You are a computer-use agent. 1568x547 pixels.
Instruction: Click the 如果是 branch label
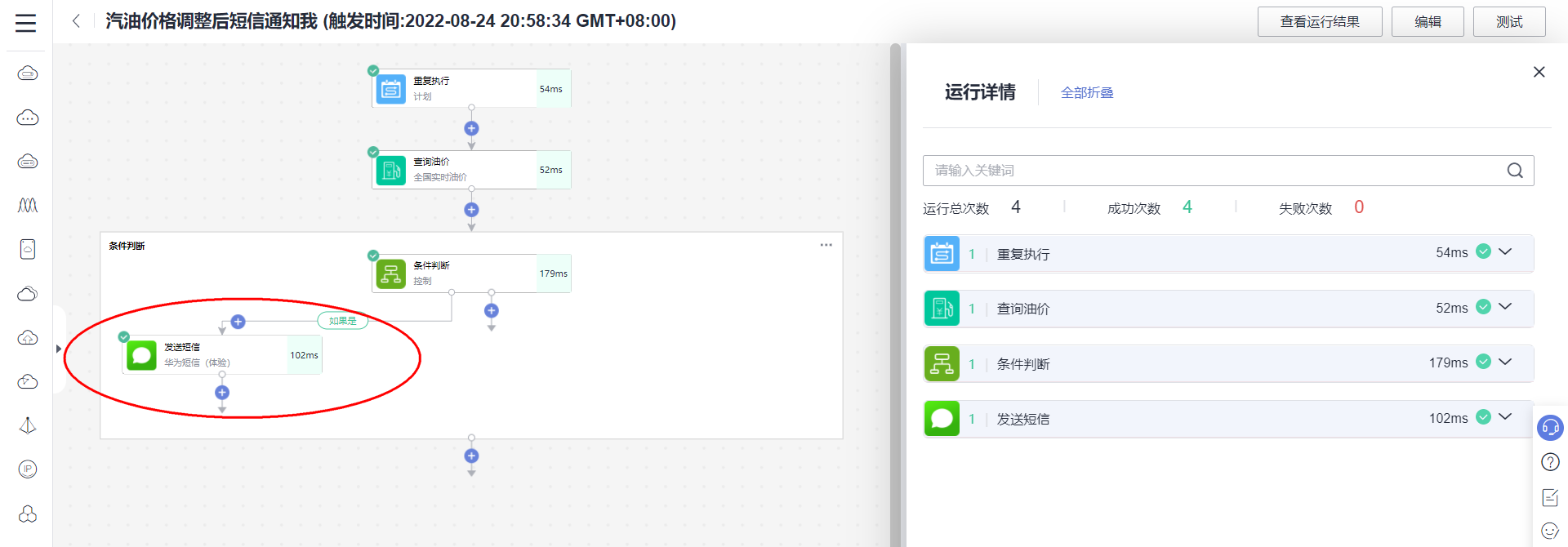(343, 321)
